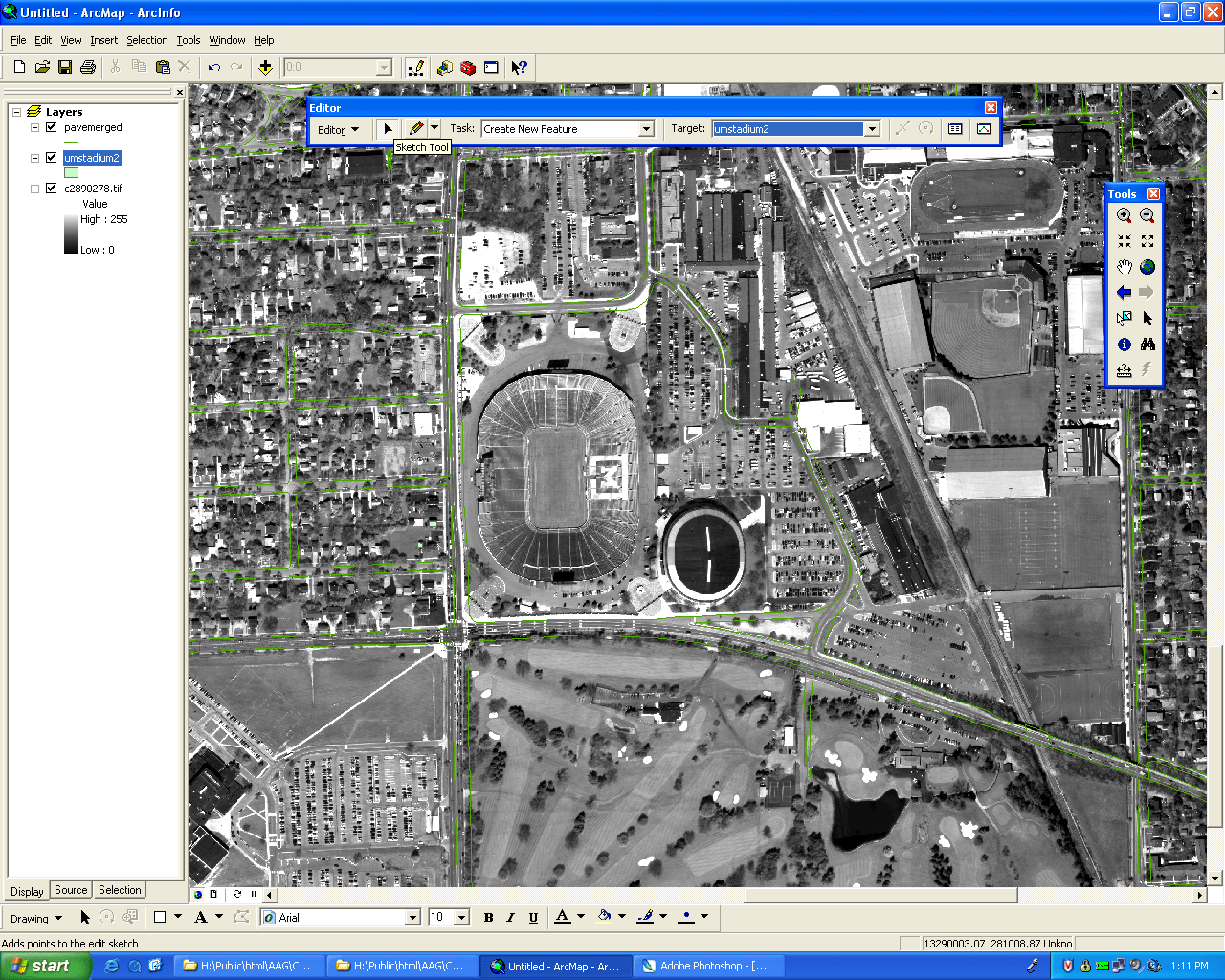This screenshot has height=980, width=1225.
Task: Toggle visibility of umstadium2 layer
Action: 52,158
